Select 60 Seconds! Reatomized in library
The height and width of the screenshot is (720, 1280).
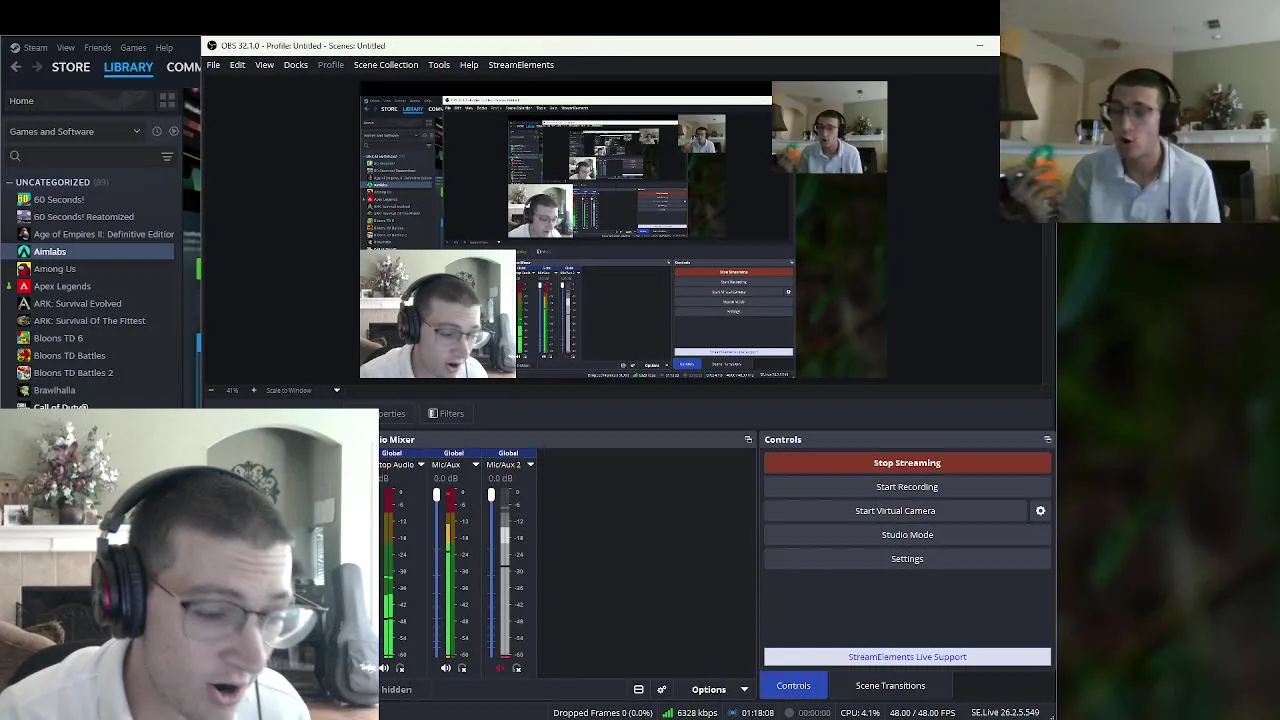(x=83, y=217)
